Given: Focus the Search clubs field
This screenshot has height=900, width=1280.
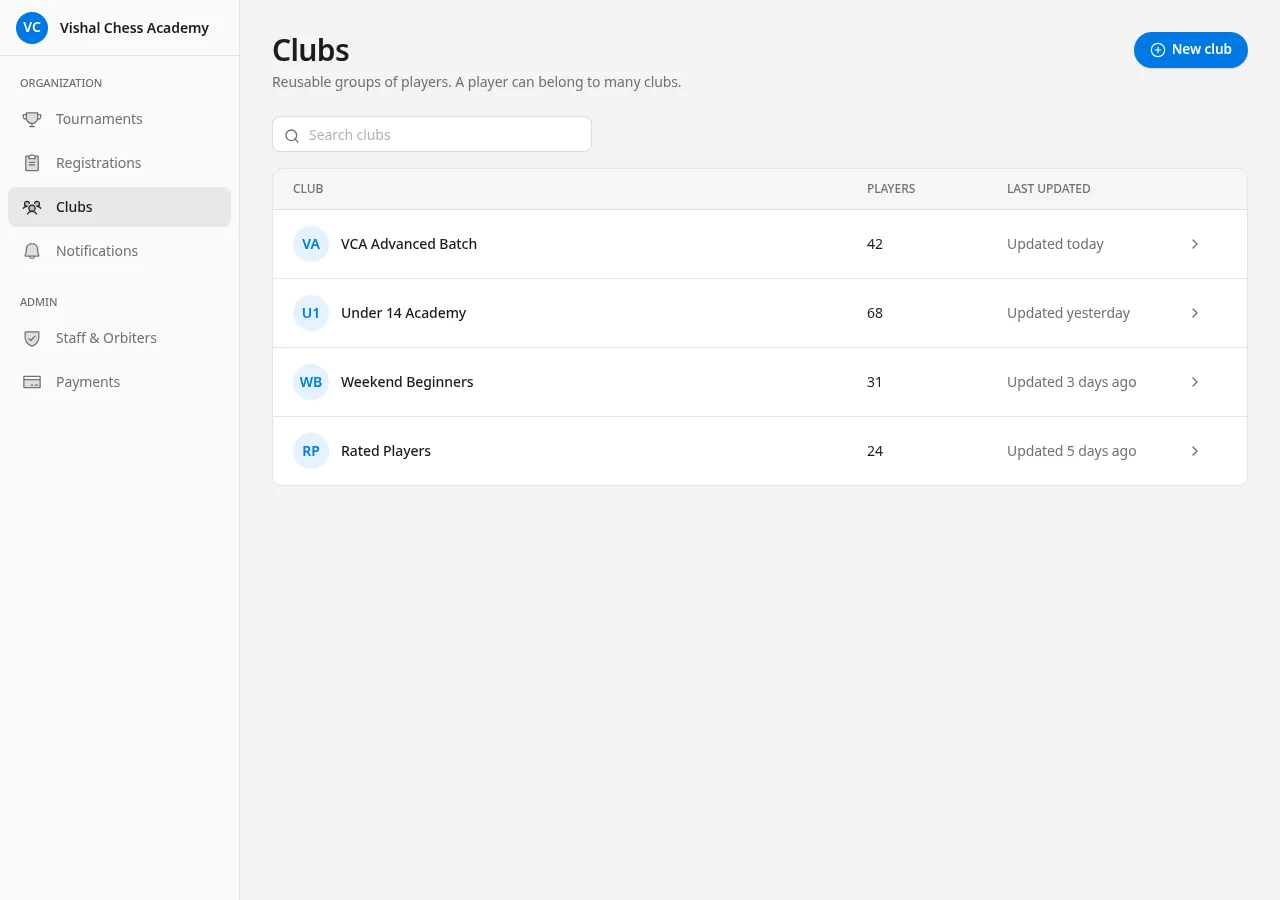Looking at the screenshot, I should coord(432,135).
